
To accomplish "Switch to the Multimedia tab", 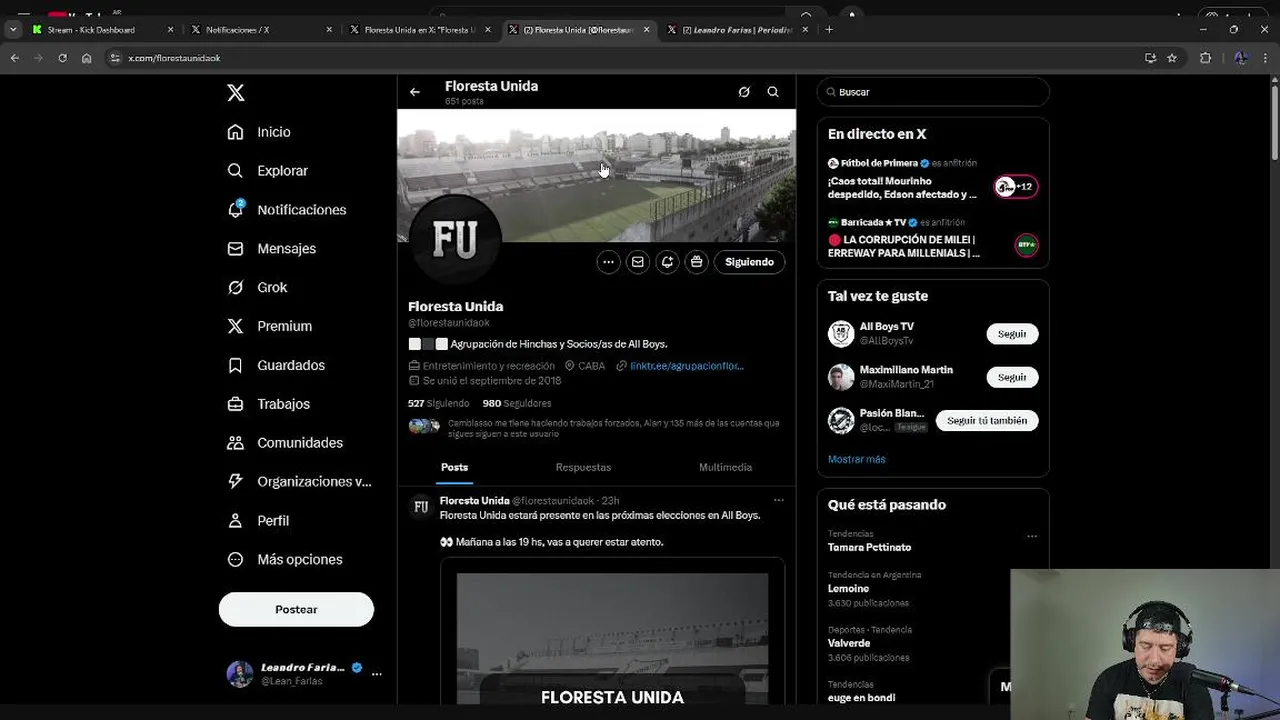I will click(x=725, y=468).
